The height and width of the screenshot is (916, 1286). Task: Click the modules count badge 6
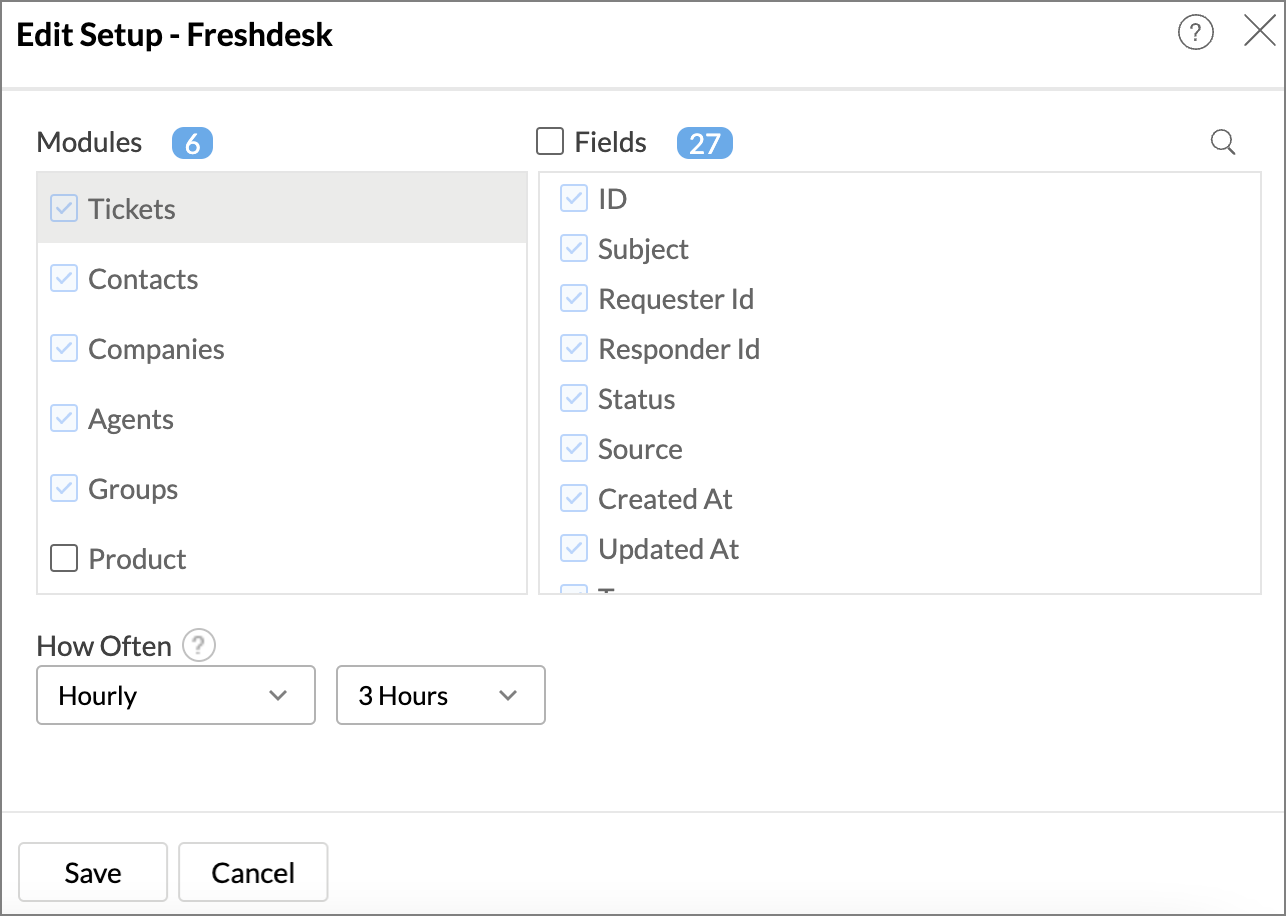193,143
